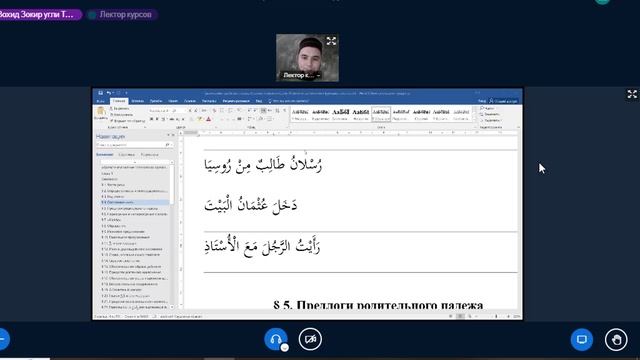Apply the red font color
Viewport: 640px width, 360px height.
[208, 119]
